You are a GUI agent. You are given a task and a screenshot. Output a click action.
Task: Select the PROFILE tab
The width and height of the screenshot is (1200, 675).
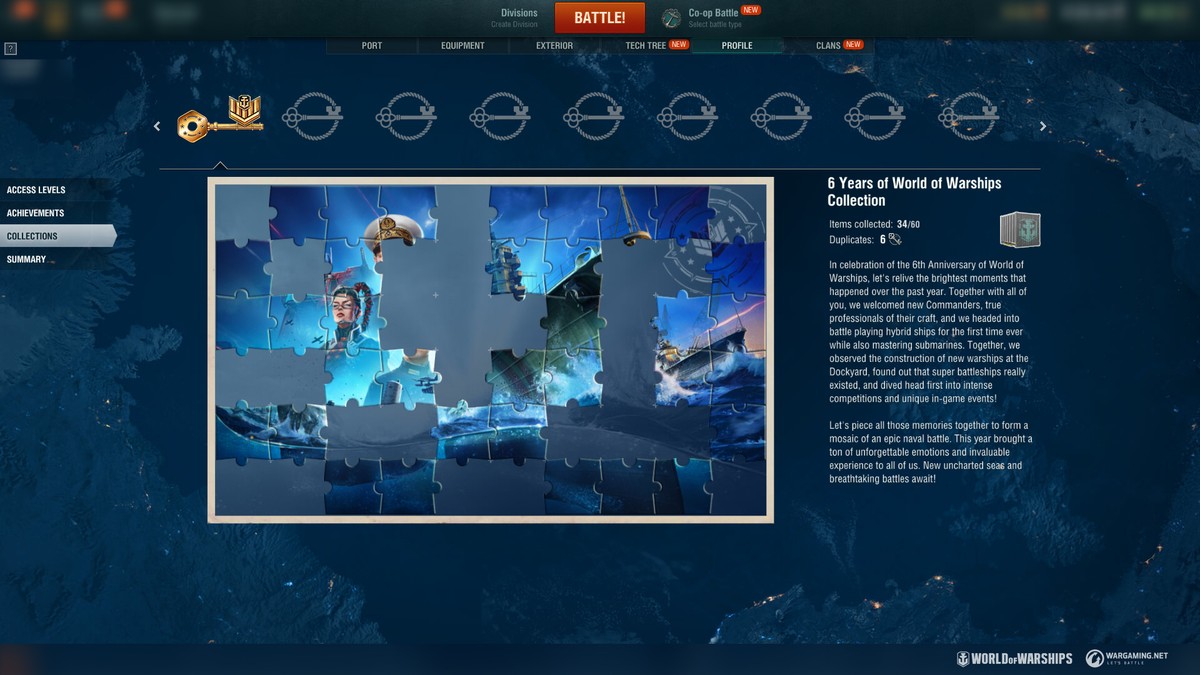click(x=737, y=45)
